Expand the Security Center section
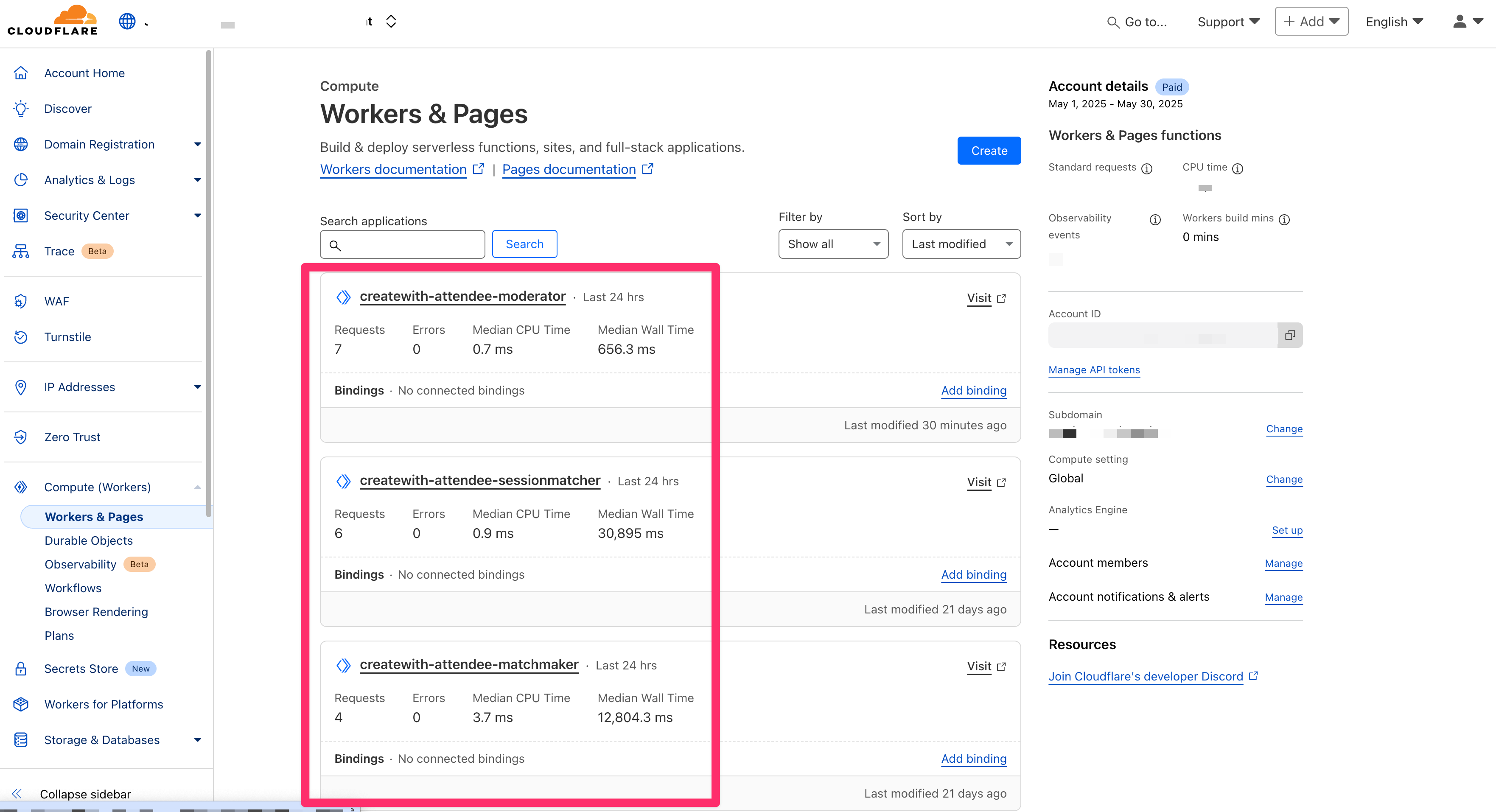 tap(197, 216)
